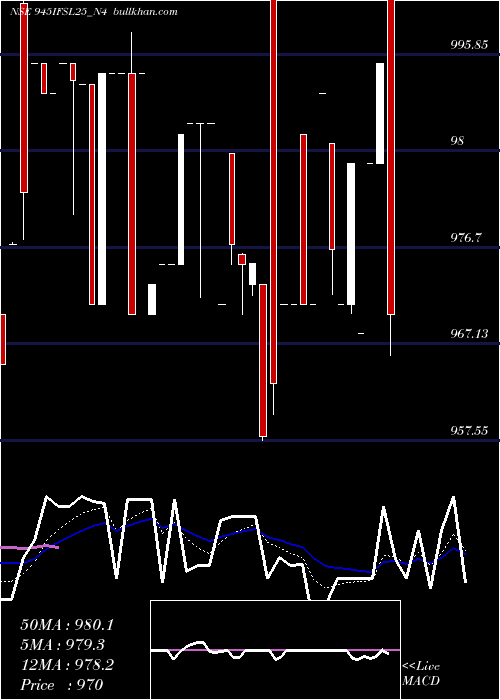
Task: Click the Price : 970 reading
Action: tap(62, 685)
